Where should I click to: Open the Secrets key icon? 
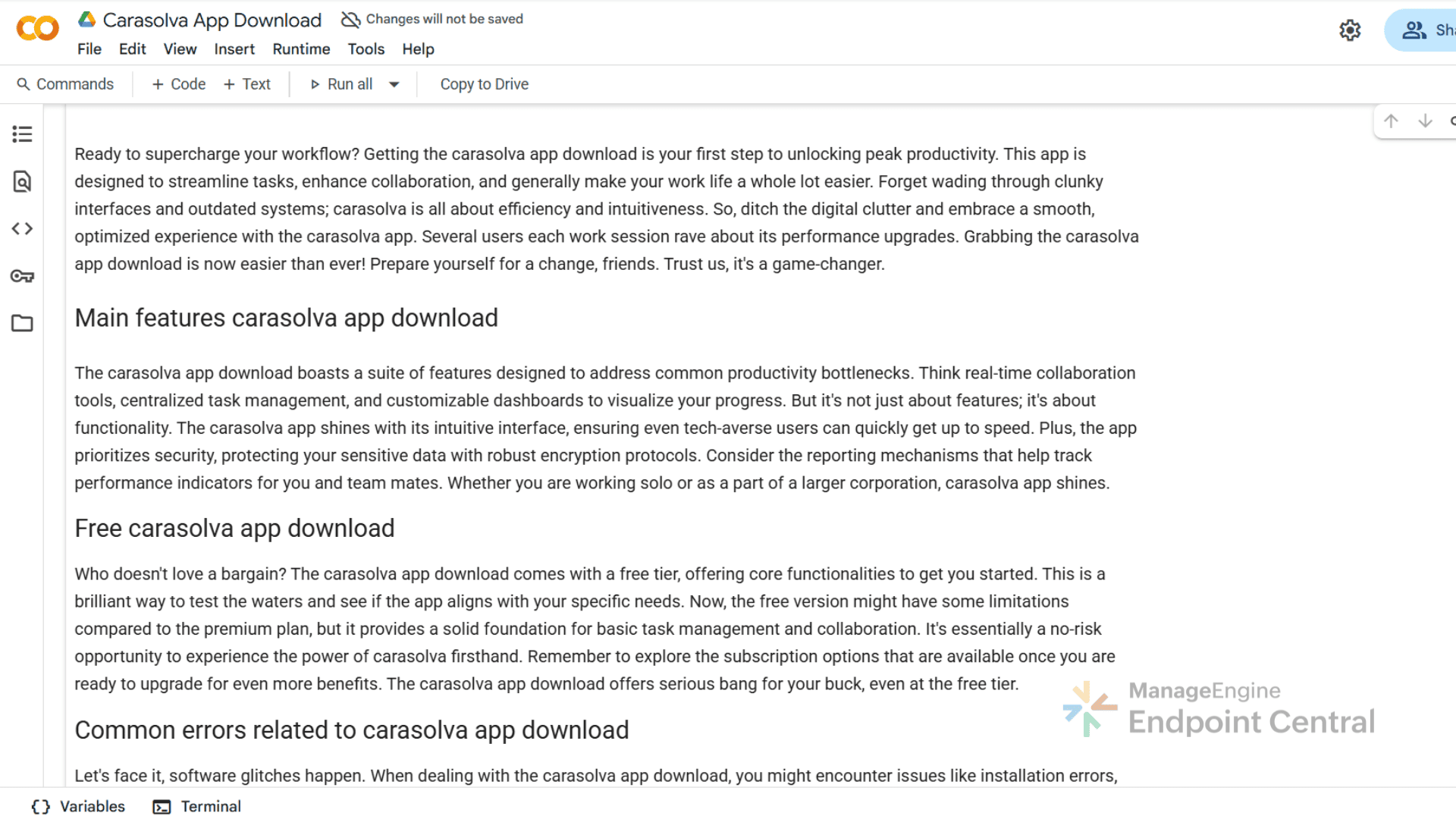(x=22, y=276)
